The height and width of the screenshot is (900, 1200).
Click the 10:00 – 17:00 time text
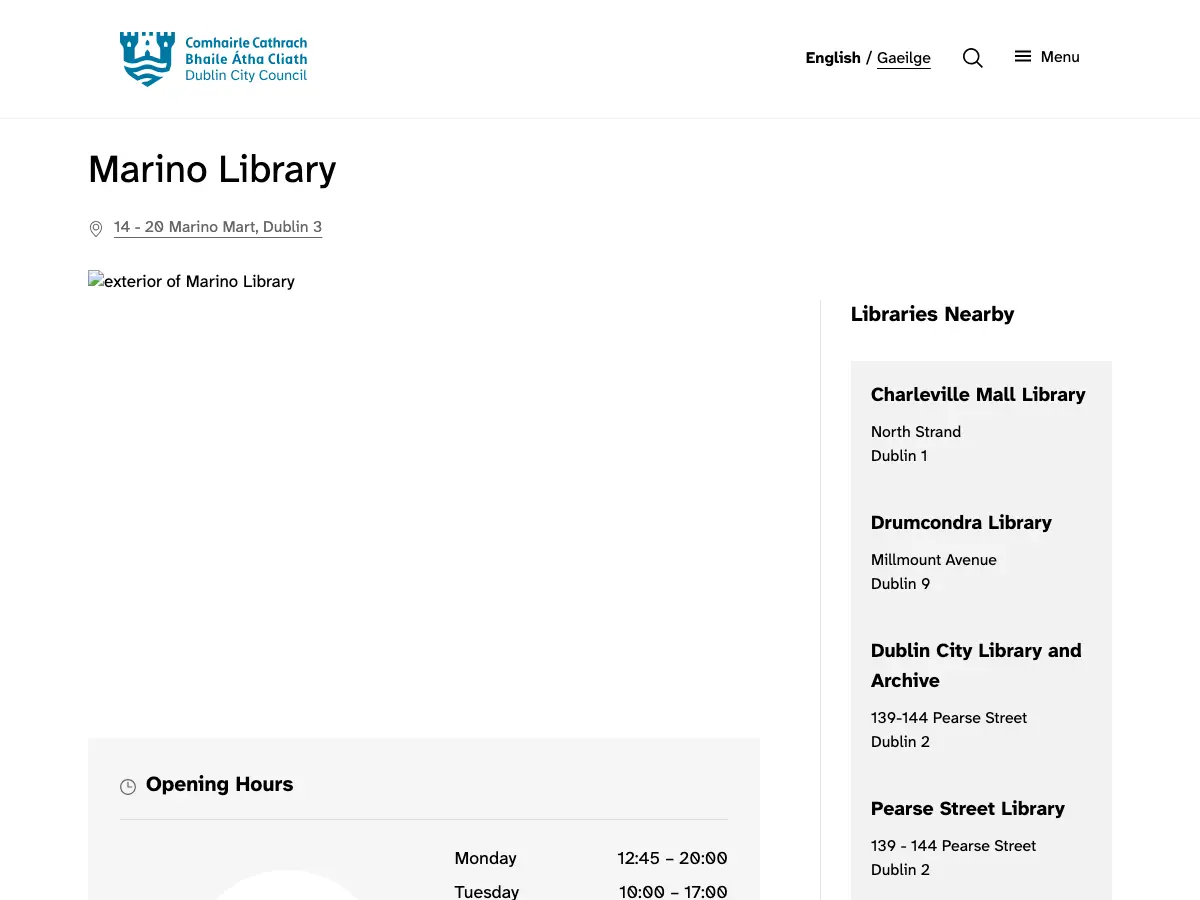pos(673,891)
